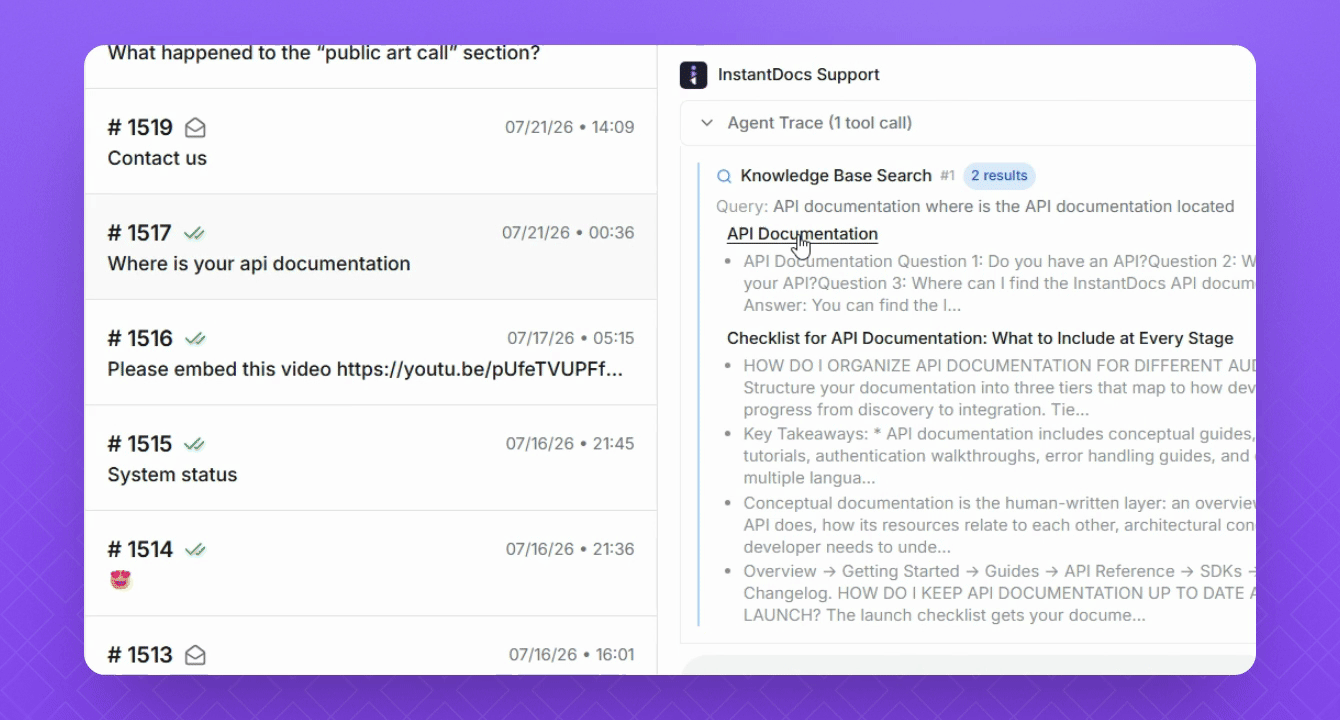1340x720 pixels.
Task: Open the API Documentation result link
Action: tap(802, 234)
